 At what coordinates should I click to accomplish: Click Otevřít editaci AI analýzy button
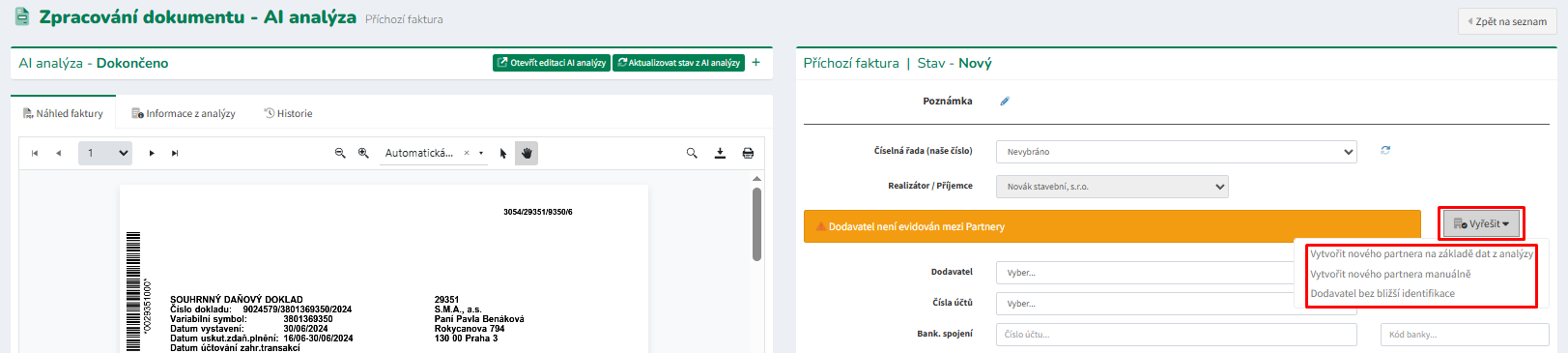click(x=552, y=63)
